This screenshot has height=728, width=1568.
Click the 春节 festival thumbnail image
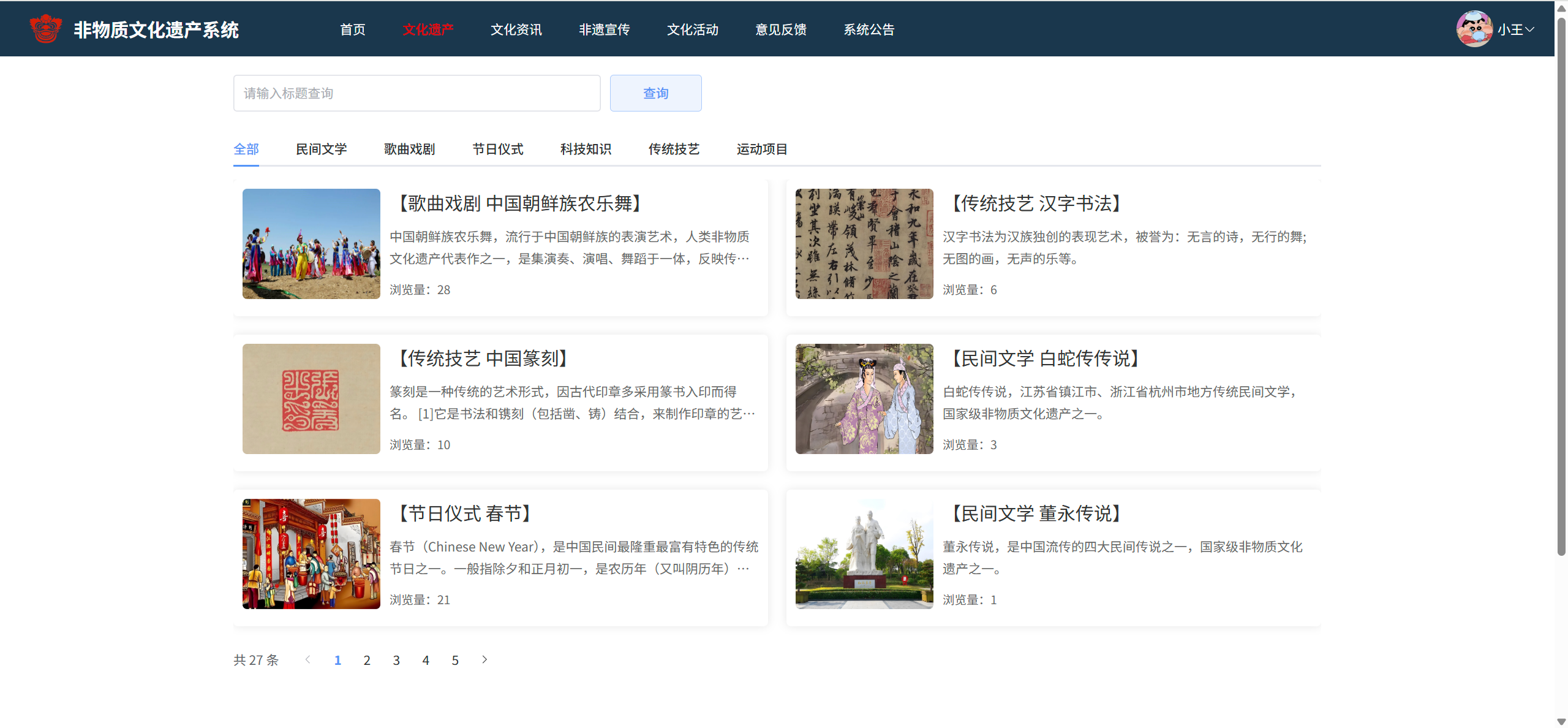click(x=311, y=554)
